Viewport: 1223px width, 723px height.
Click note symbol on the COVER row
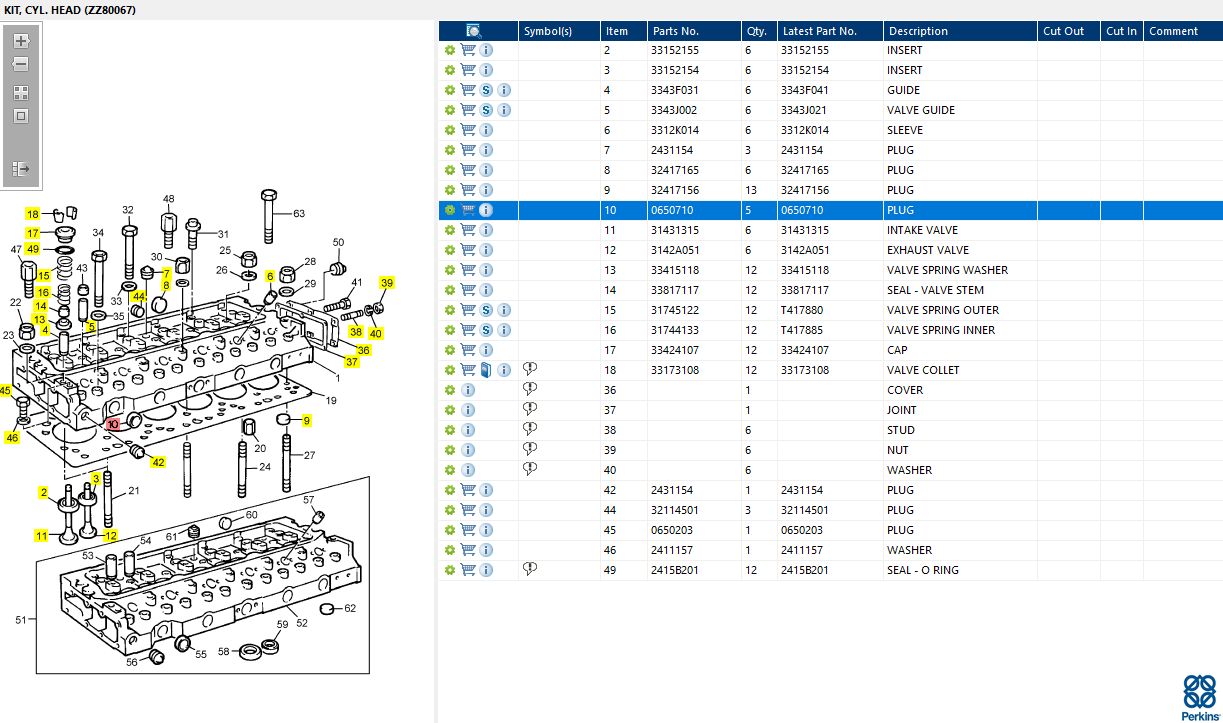pos(530,390)
